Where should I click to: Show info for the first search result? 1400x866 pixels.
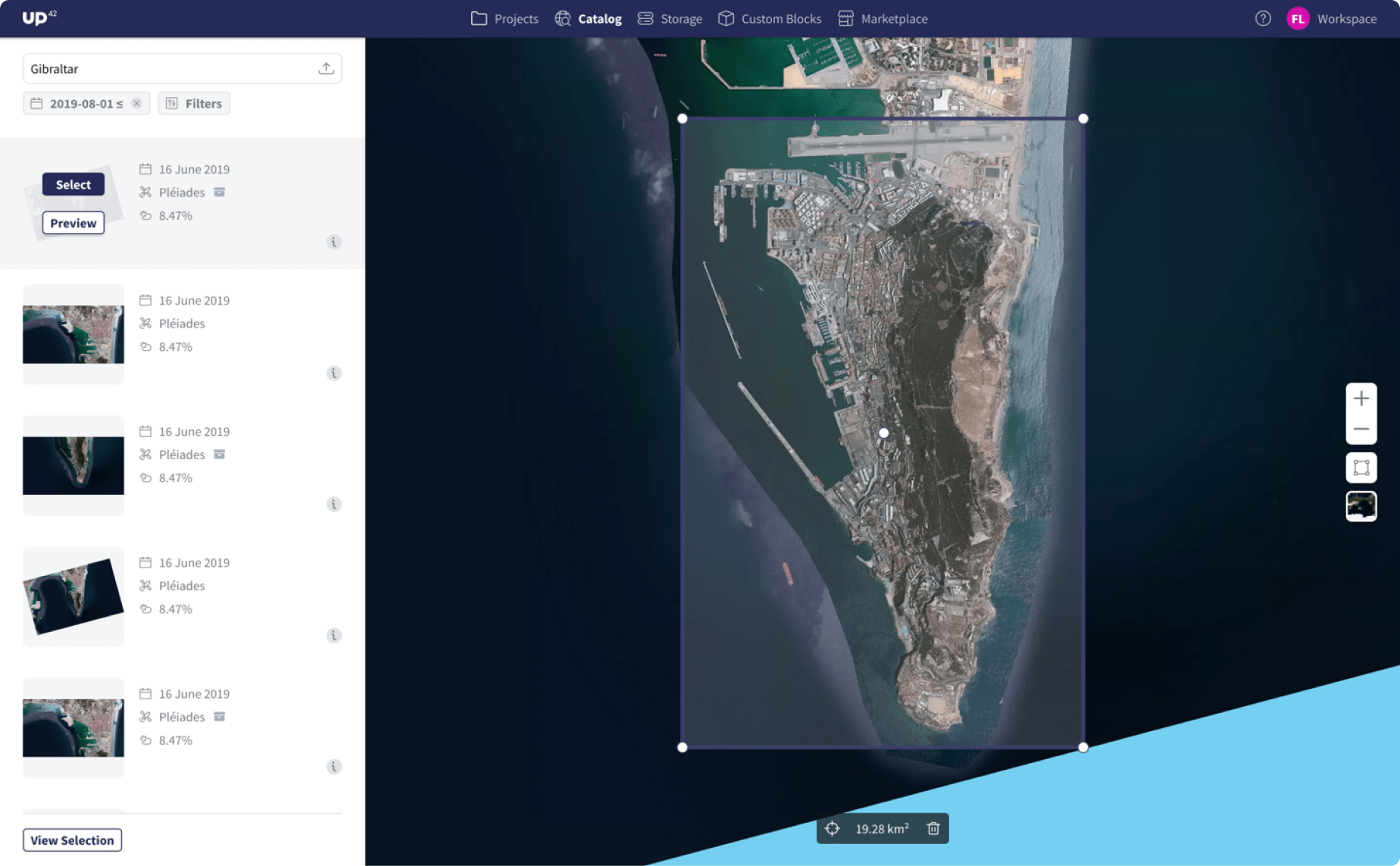333,242
